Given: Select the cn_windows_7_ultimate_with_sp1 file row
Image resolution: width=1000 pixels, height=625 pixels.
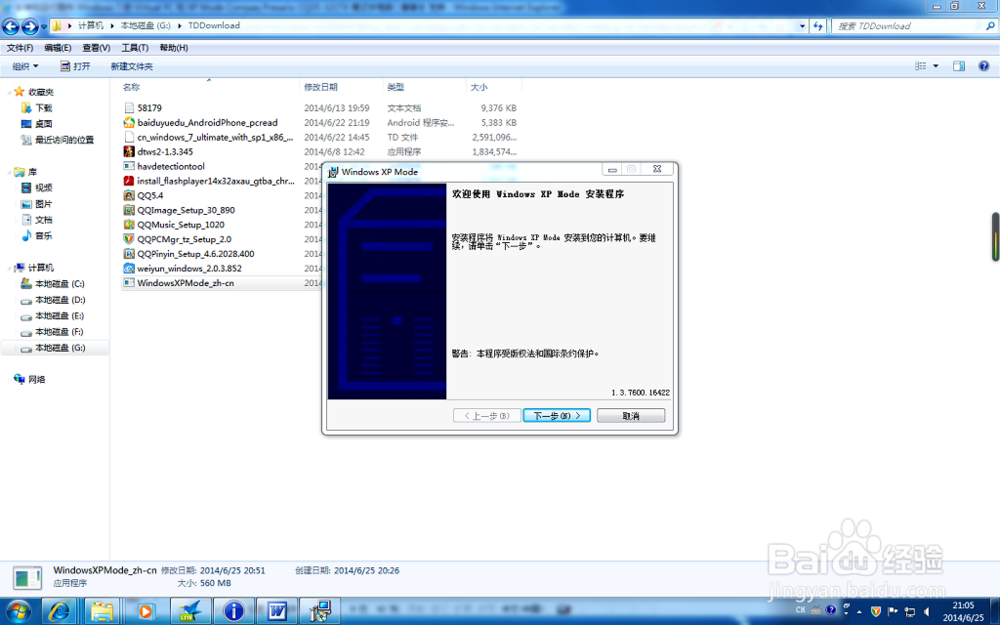Looking at the screenshot, I should click(320, 137).
